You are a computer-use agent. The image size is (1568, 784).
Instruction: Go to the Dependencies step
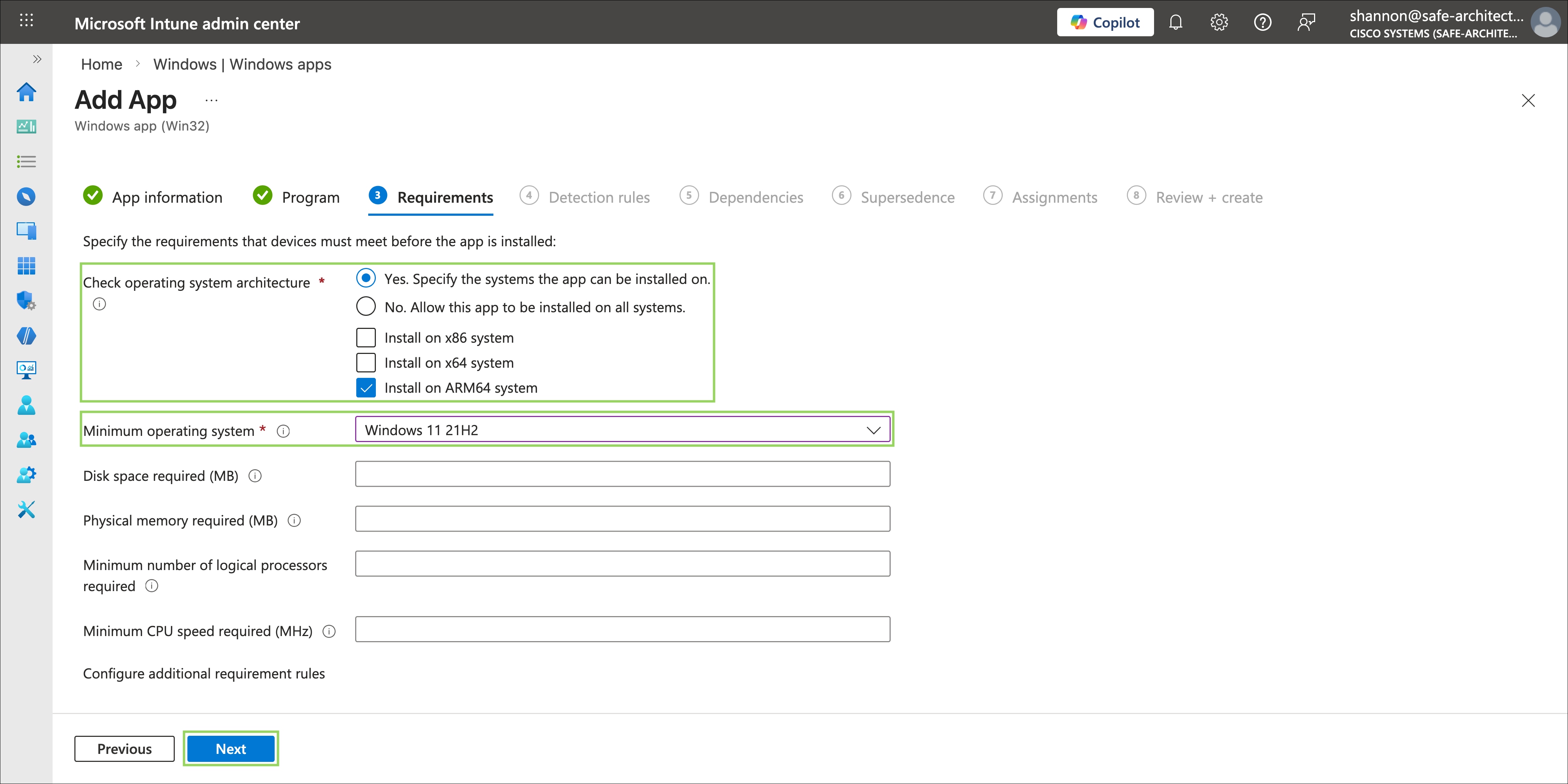(x=742, y=197)
